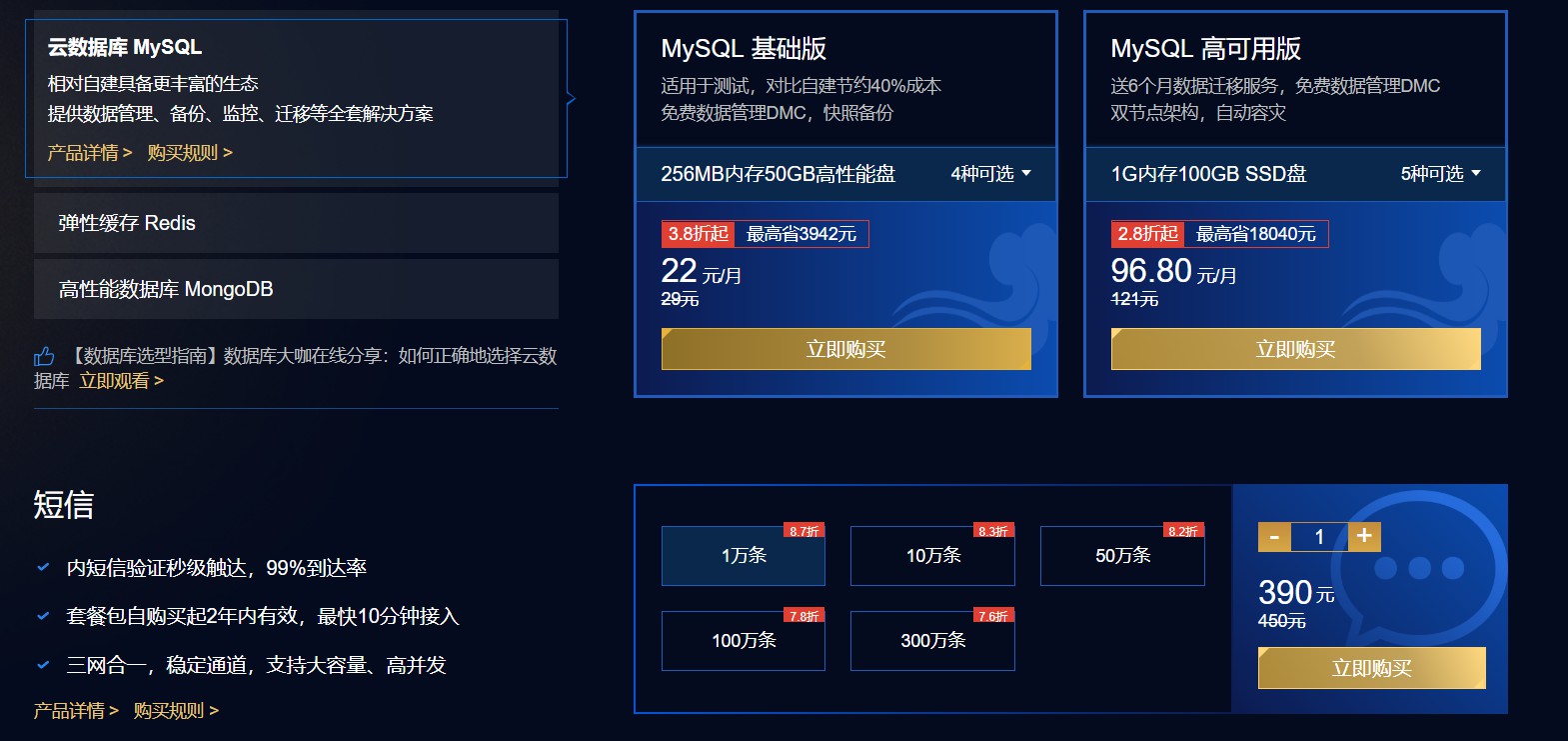Image resolution: width=1568 pixels, height=741 pixels.
Task: Click the checkmark beside 内短信验证秒级触达
Action: click(x=43, y=567)
